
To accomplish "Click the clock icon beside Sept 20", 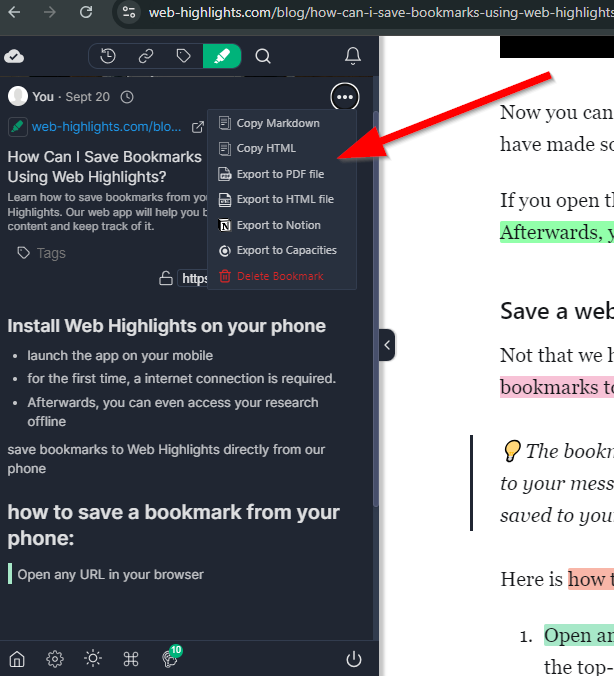I will tap(127, 97).
